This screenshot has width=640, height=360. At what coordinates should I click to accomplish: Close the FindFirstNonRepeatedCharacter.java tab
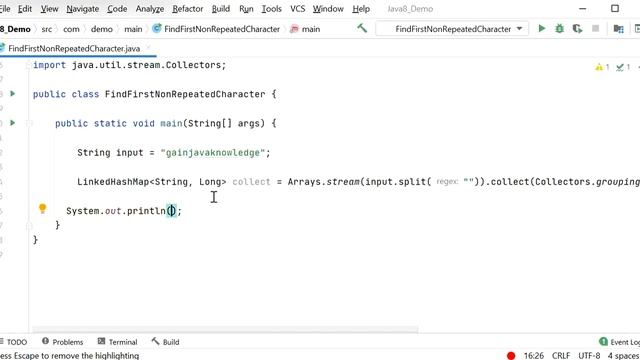pyautogui.click(x=149, y=48)
